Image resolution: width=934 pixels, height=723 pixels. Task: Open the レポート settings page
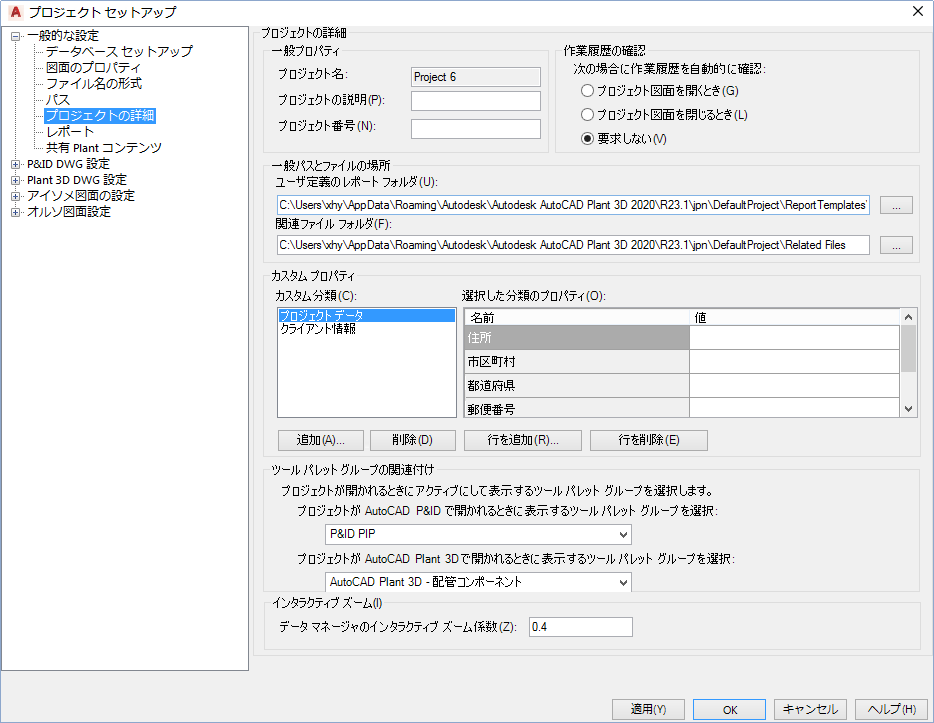click(x=70, y=132)
